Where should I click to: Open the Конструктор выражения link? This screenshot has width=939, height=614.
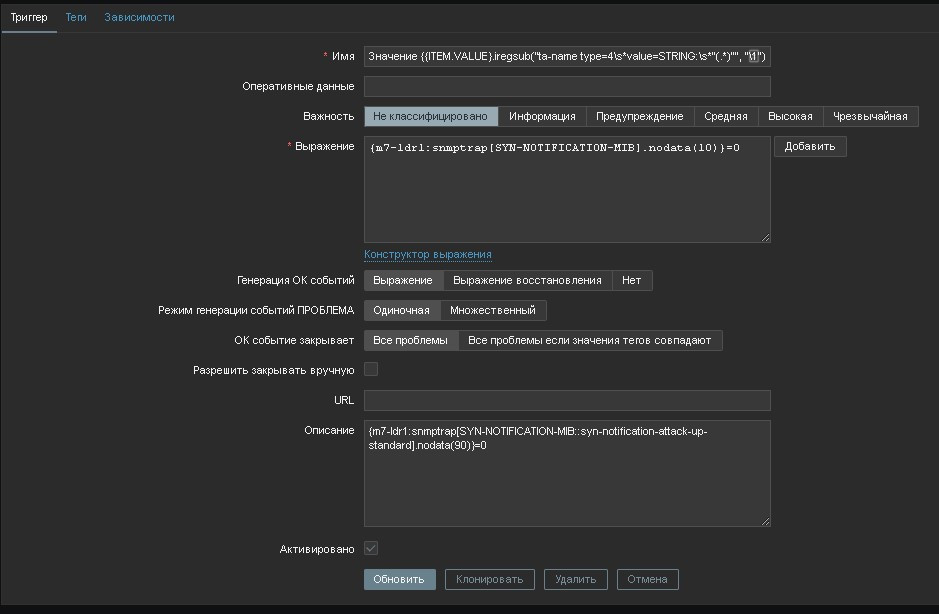pos(428,254)
